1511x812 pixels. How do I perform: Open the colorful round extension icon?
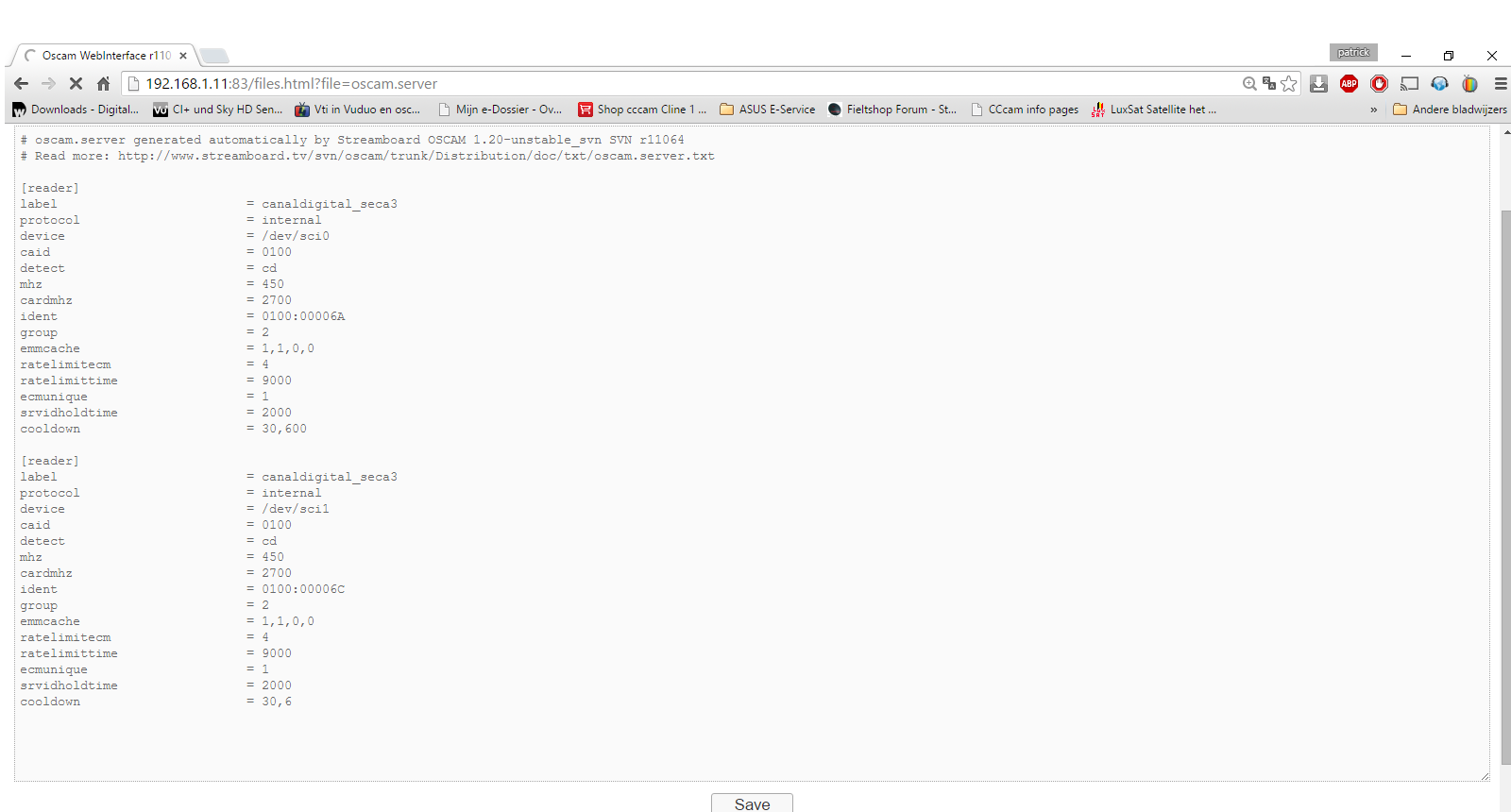point(1470,84)
